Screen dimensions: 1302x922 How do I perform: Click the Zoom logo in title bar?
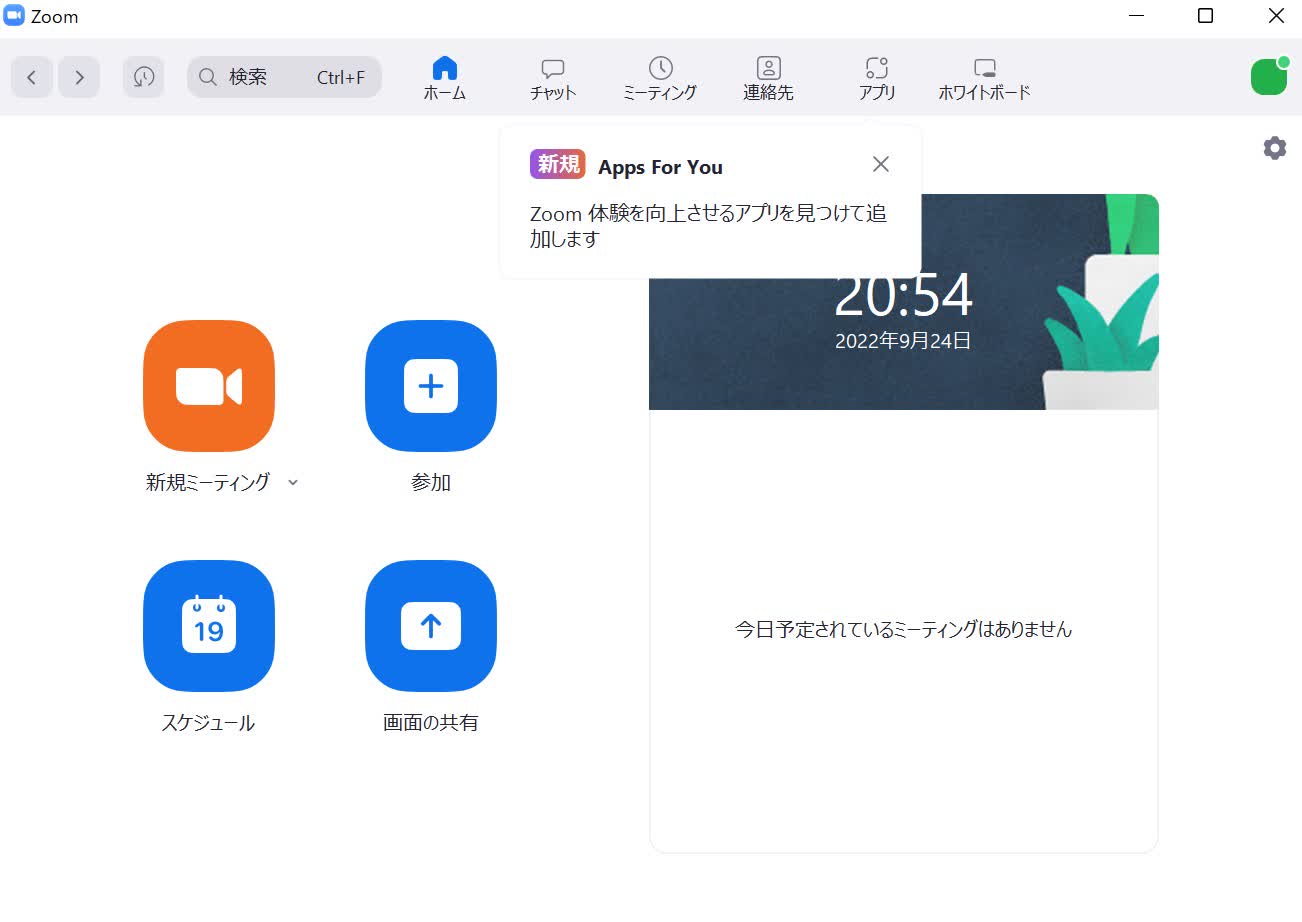point(14,16)
